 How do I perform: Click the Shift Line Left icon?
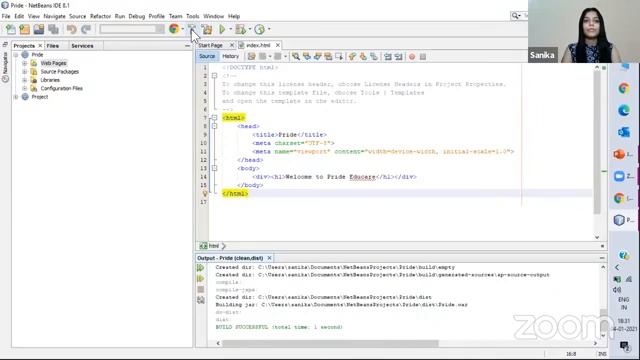(x=388, y=56)
